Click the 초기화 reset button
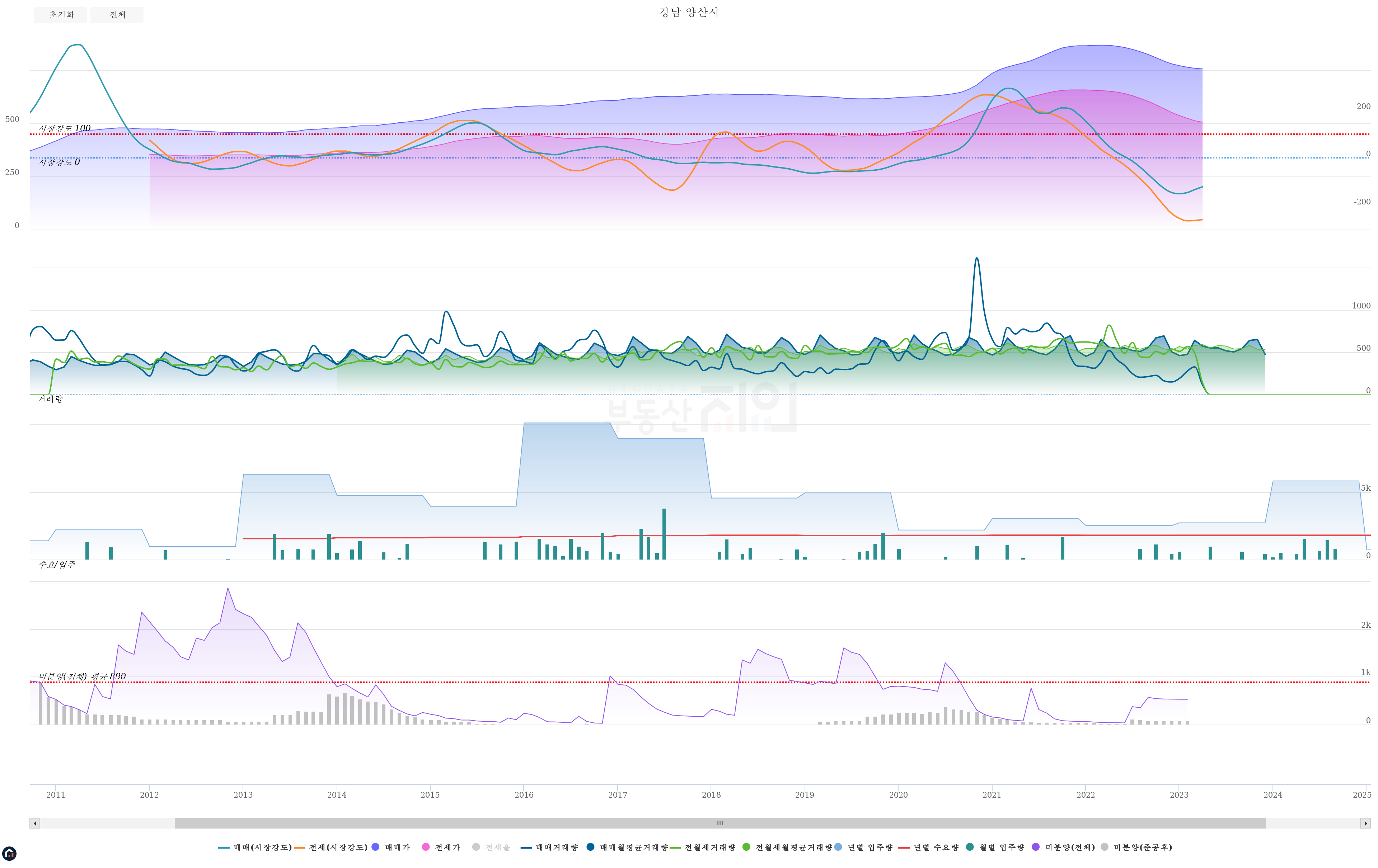 (60, 15)
